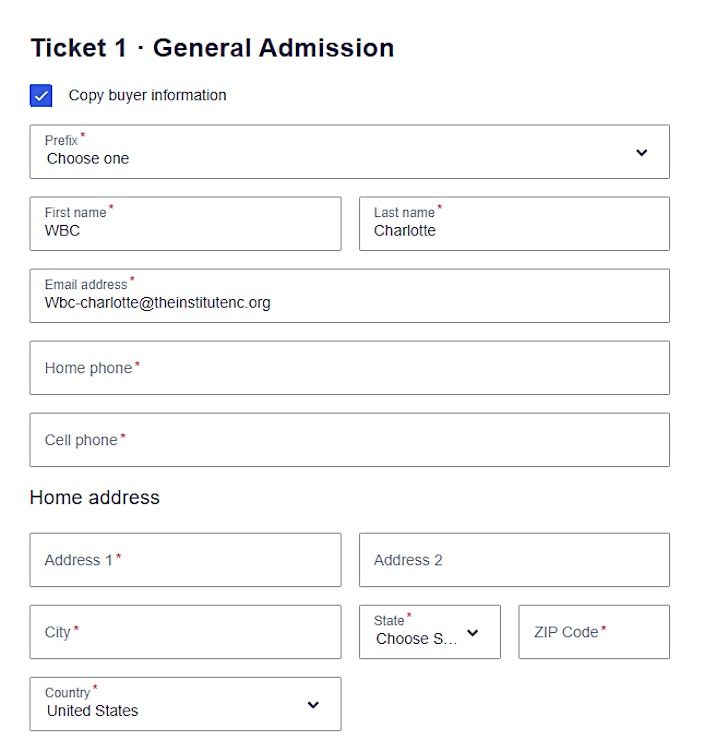Click the Country dropdown chevron arrow
This screenshot has width=725, height=740.
pyautogui.click(x=313, y=705)
